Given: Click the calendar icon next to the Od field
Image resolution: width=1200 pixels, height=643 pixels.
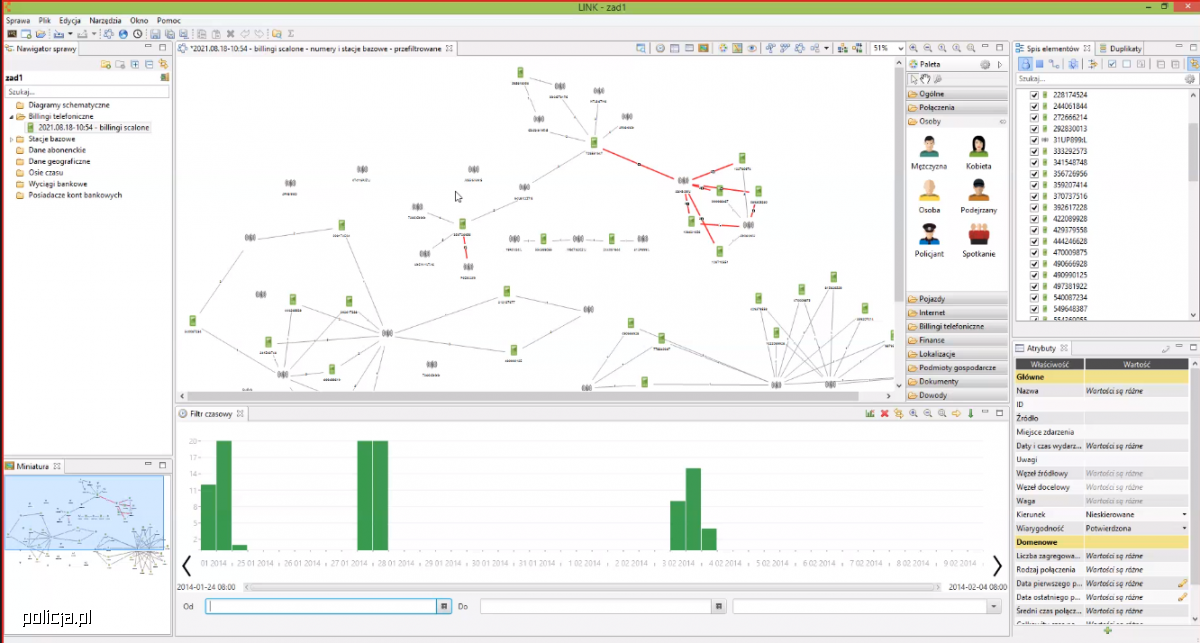Looking at the screenshot, I should (x=443, y=606).
